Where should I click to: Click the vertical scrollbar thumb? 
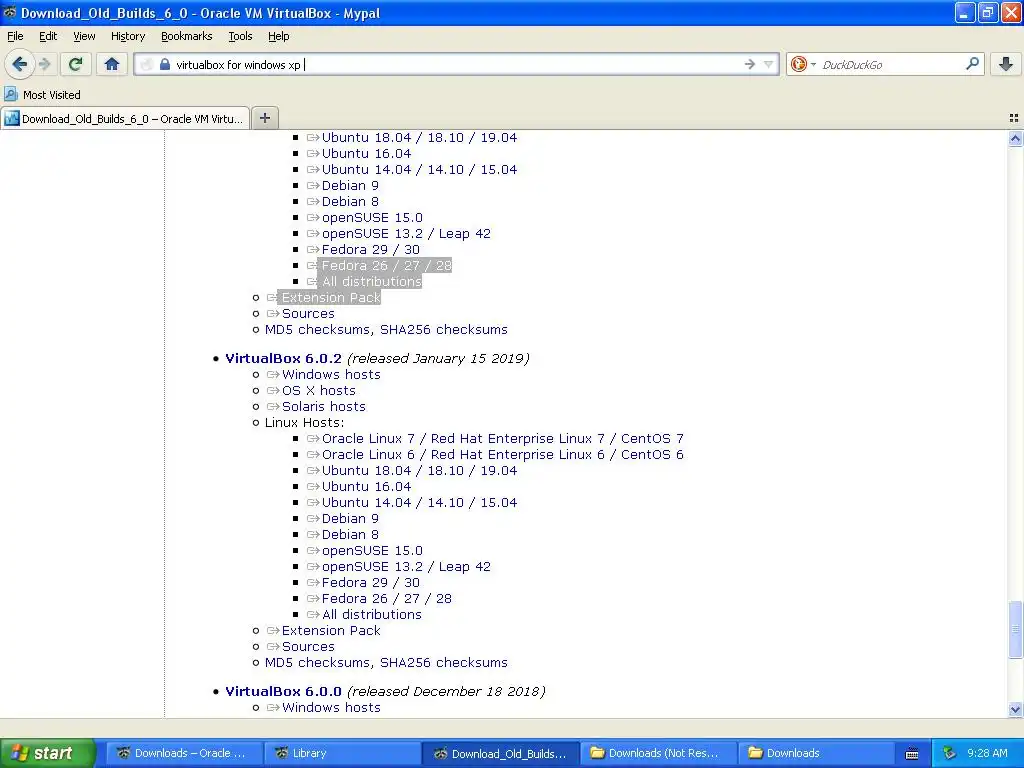tap(1015, 629)
